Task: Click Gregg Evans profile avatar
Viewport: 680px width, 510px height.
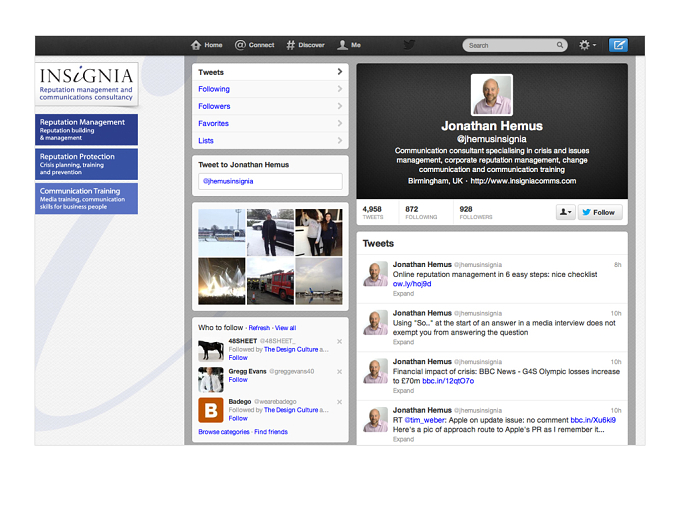Action: pyautogui.click(x=211, y=380)
